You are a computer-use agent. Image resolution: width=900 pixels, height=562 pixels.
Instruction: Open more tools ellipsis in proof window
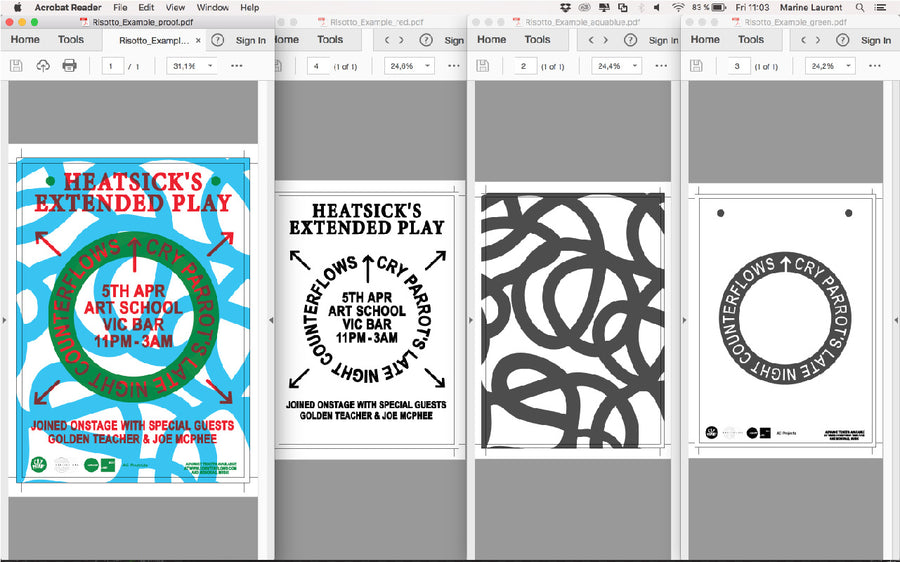236,66
